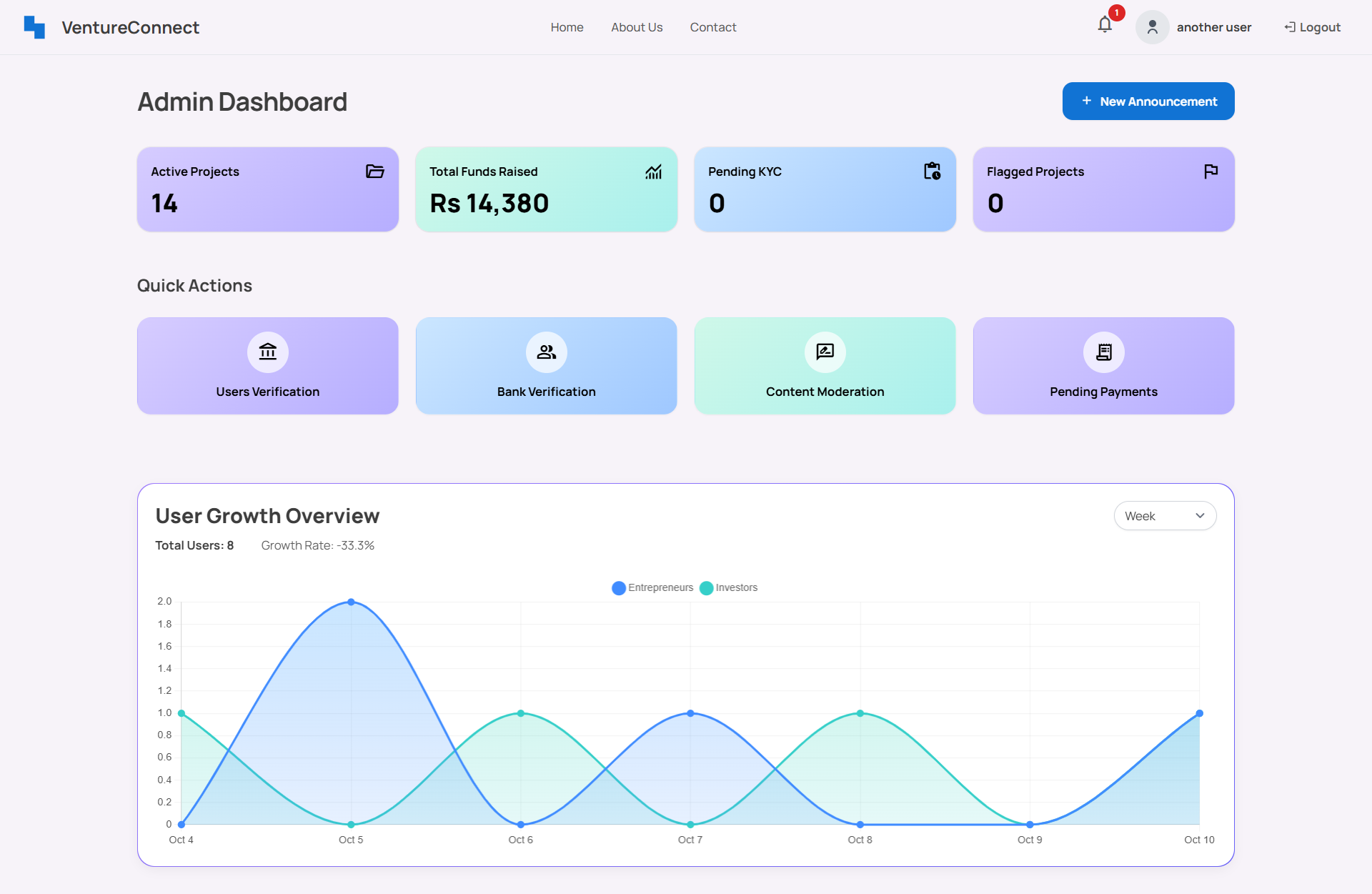
Task: Click the Total Funds Raised chart icon
Action: point(653,172)
